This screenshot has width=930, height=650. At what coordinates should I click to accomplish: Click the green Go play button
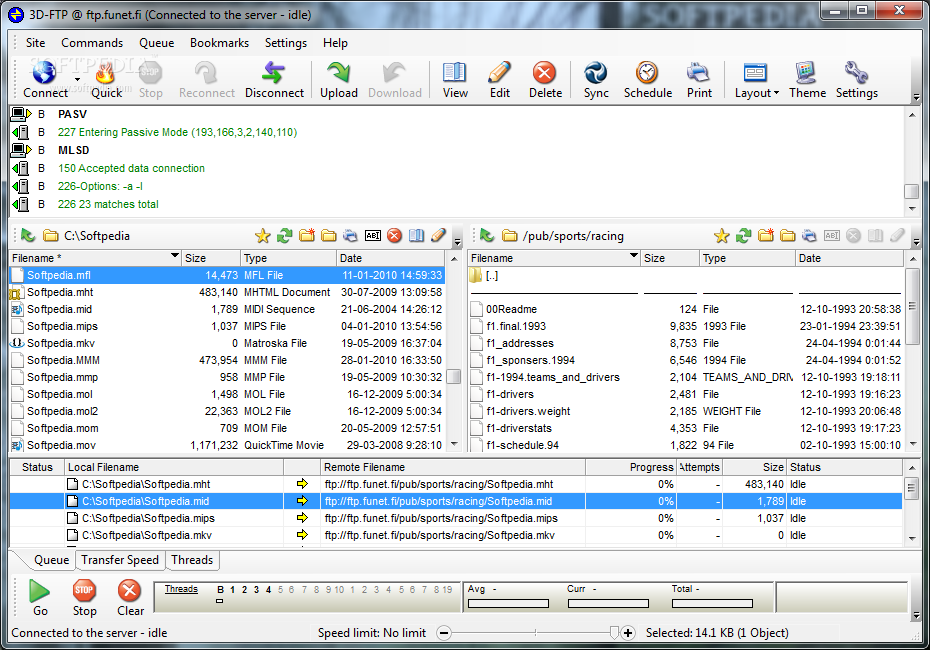click(x=40, y=591)
